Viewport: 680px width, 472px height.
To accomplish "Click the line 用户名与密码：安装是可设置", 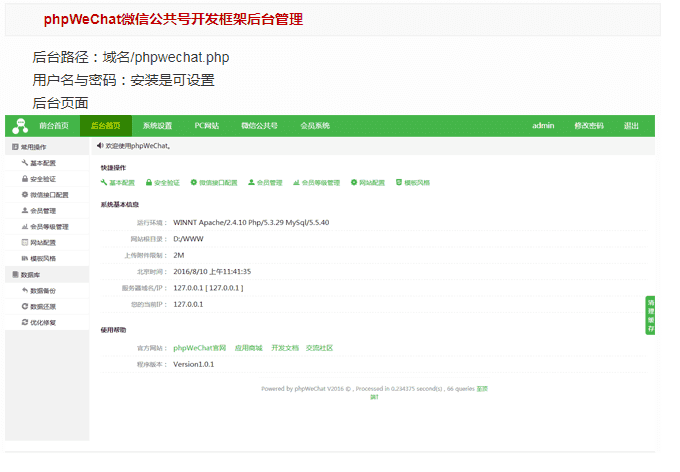I will 124,80.
